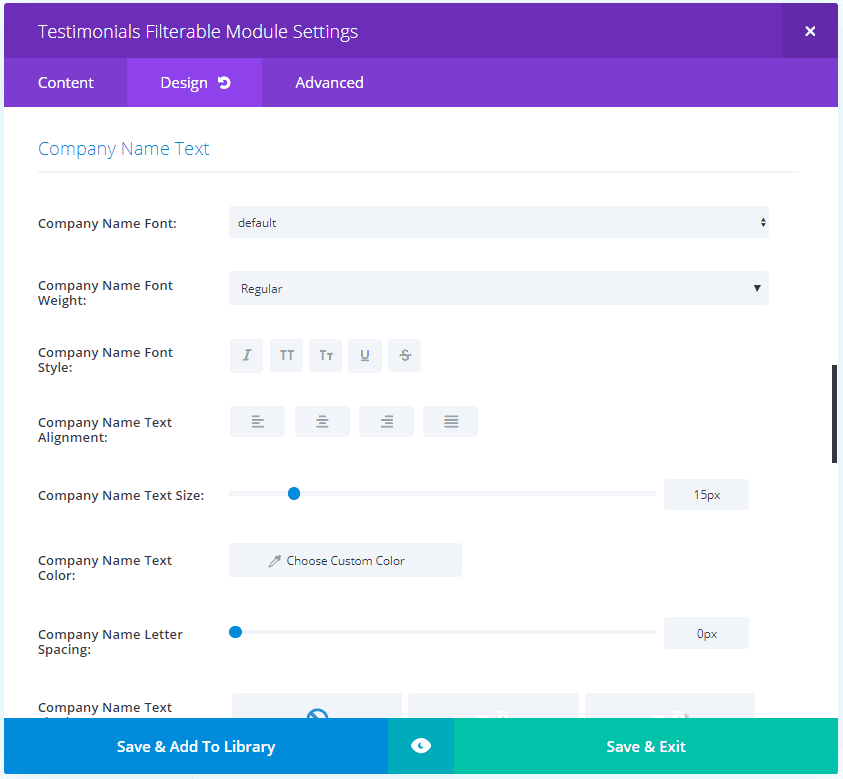Toggle strikethrough font style
843x779 pixels.
pyautogui.click(x=405, y=356)
